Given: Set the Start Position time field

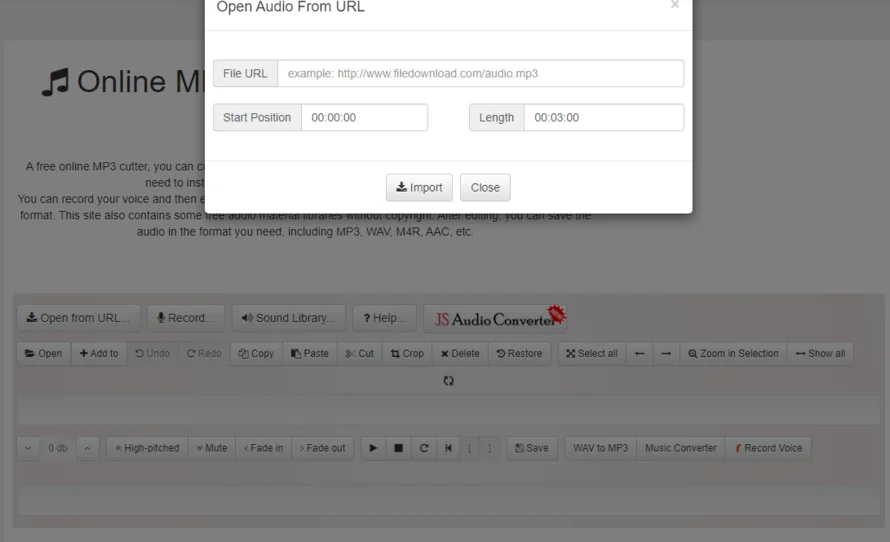Looking at the screenshot, I should (x=364, y=117).
